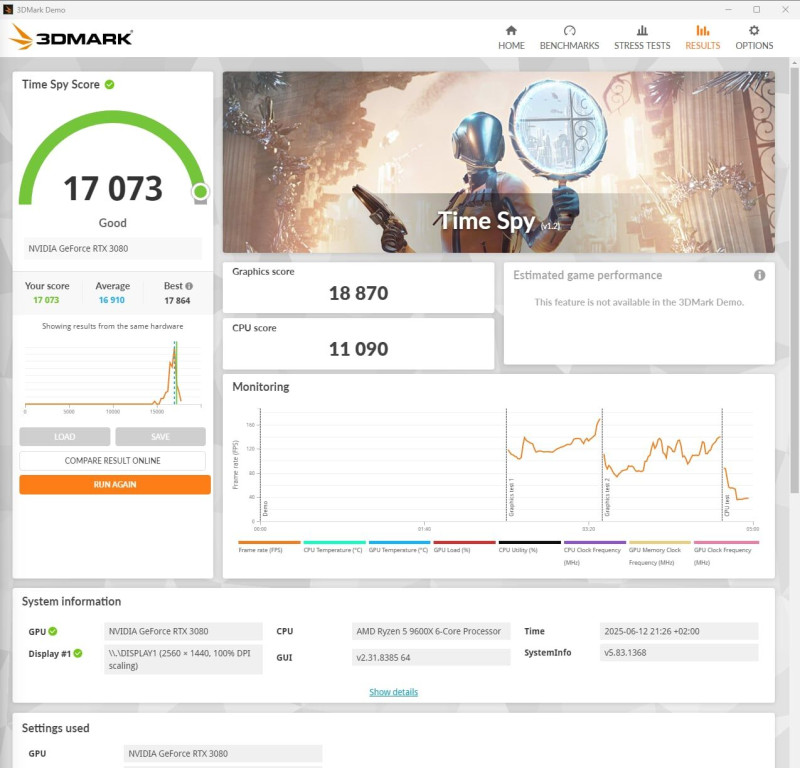Click the 3DMark Demo title bar icon
The image size is (800, 768).
pos(8,10)
